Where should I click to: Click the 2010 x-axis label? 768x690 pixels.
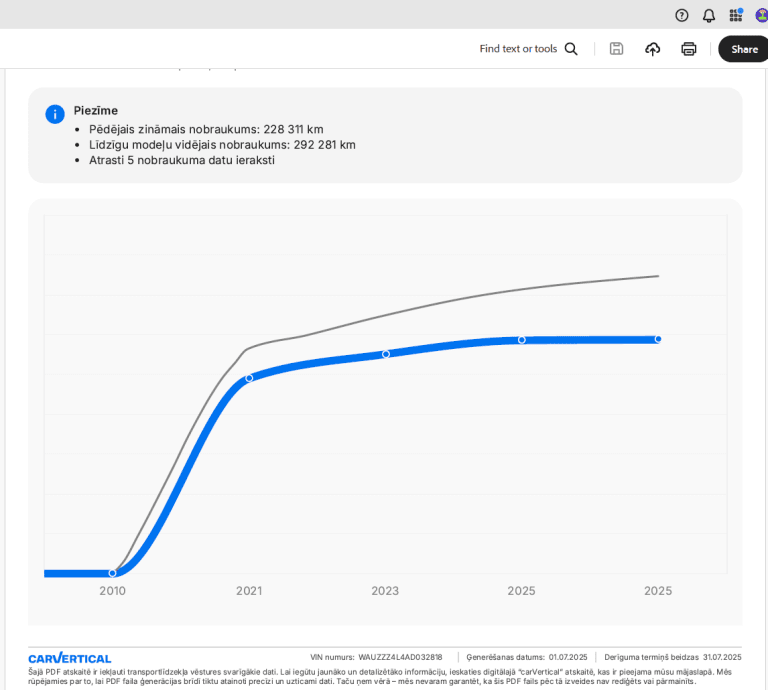click(x=112, y=591)
